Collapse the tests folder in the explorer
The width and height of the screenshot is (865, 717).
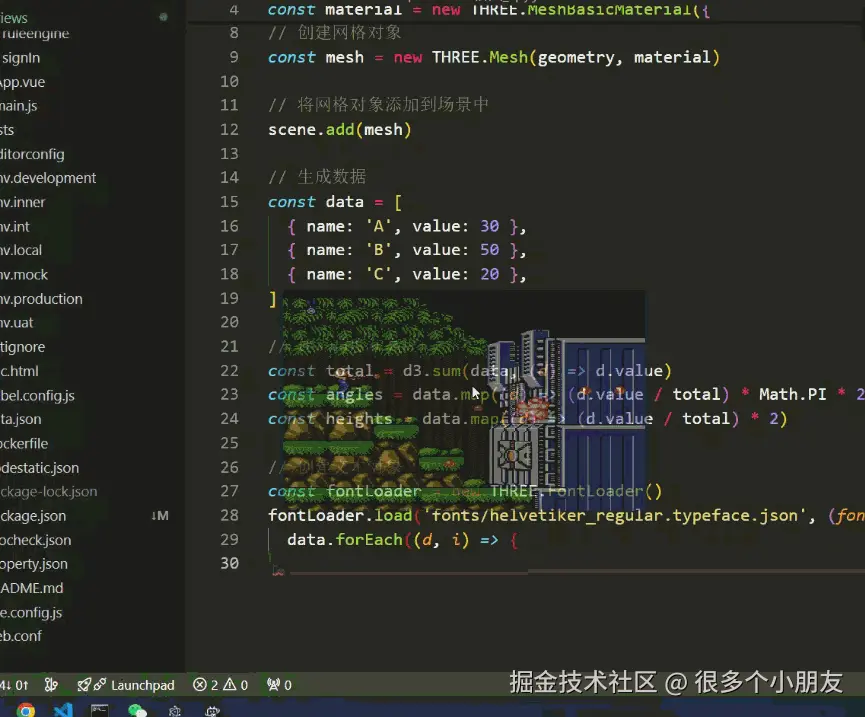12,130
